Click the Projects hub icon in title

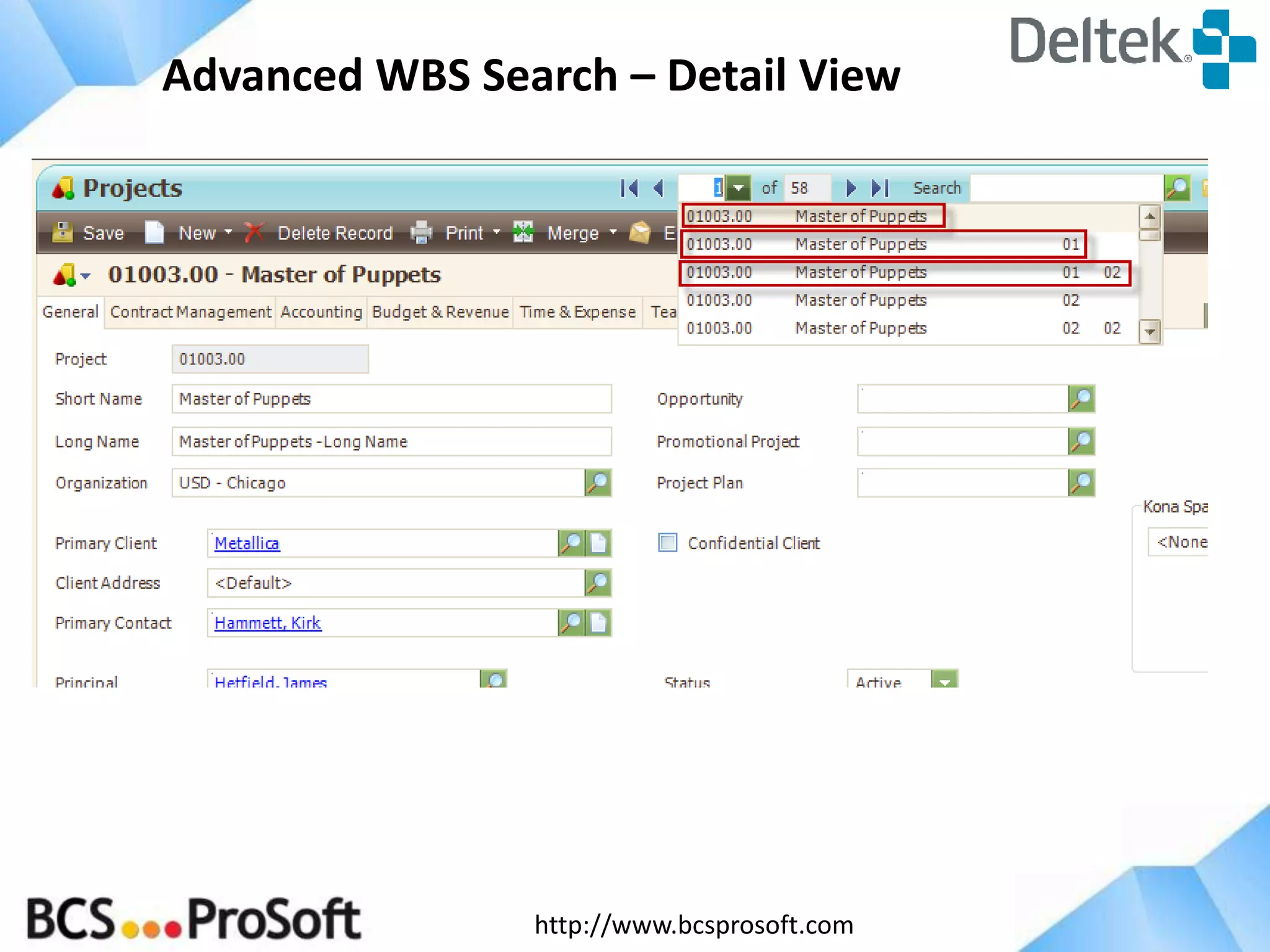point(63,188)
